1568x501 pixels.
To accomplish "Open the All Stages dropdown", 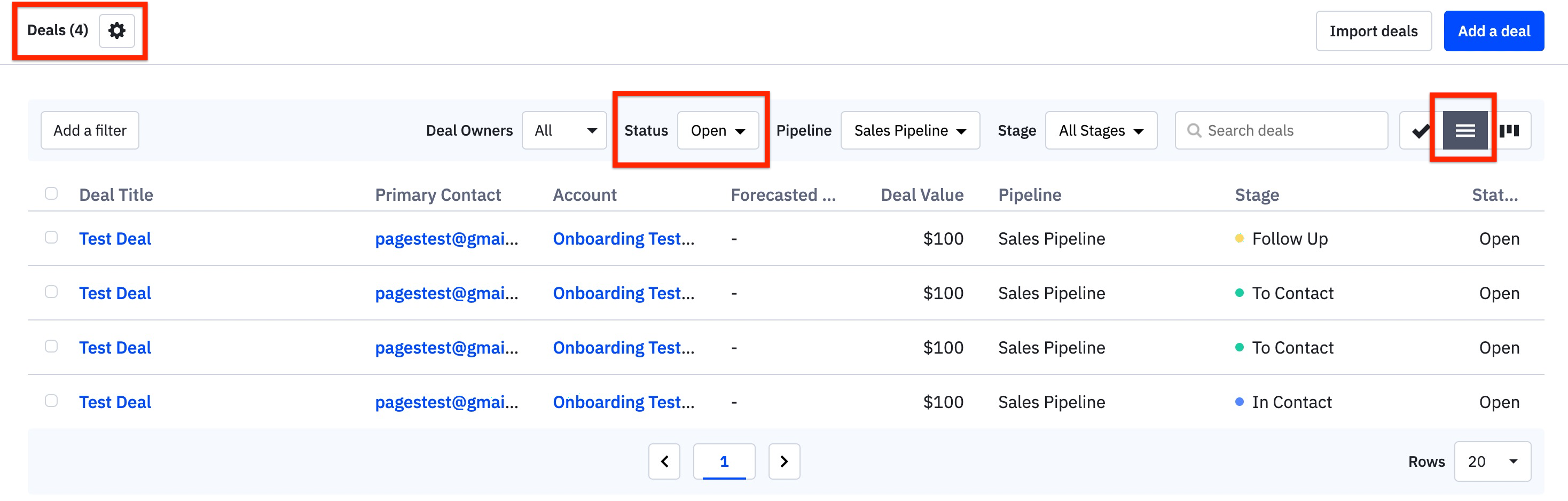I will coord(1101,130).
